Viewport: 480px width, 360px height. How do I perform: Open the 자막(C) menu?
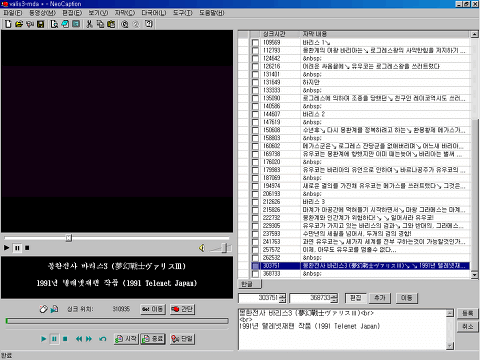(125, 13)
